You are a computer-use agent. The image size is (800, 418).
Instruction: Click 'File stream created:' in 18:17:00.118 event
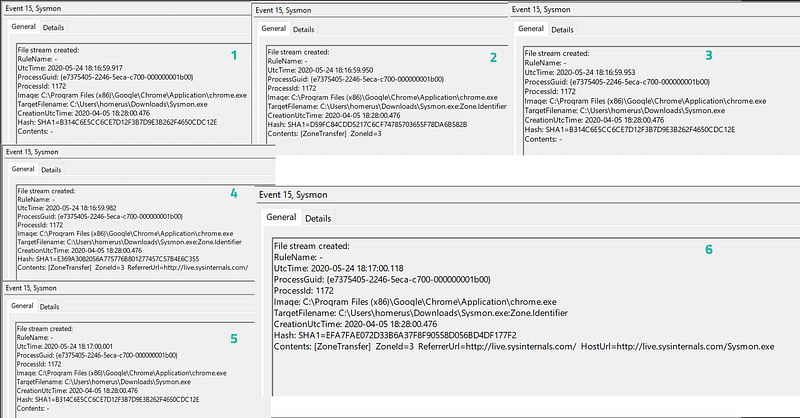click(312, 246)
